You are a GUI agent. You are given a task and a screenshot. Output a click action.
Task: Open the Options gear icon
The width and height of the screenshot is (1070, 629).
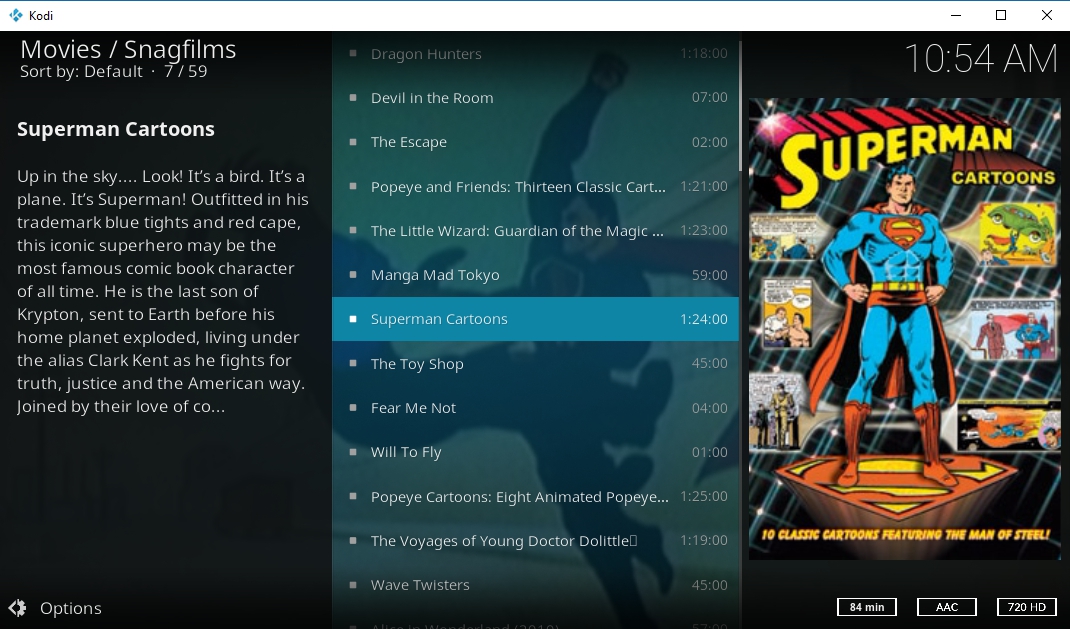pyautogui.click(x=17, y=608)
